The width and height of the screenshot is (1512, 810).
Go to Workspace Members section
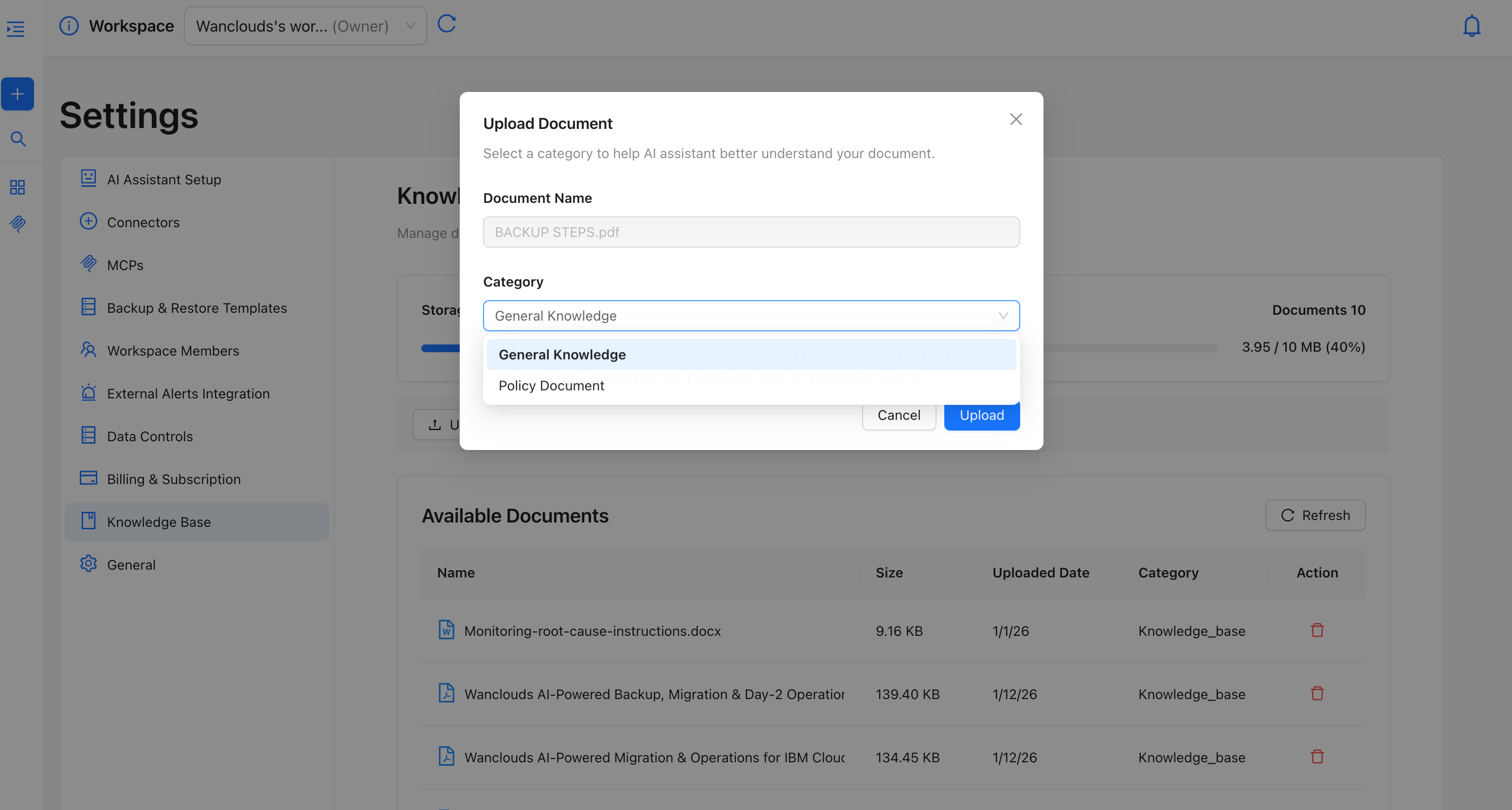[x=173, y=351]
